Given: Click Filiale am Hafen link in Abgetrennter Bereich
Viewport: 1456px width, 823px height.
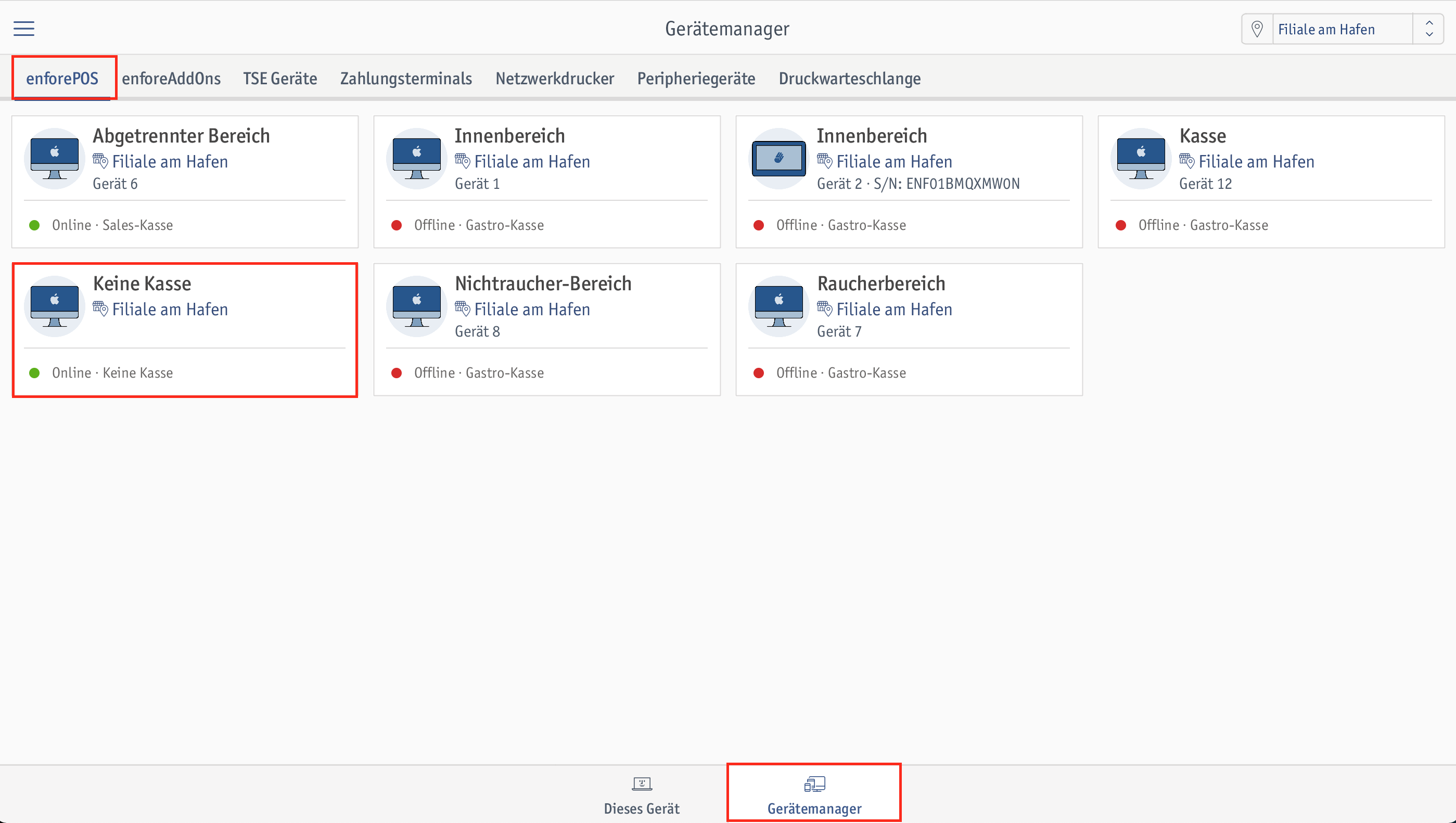Looking at the screenshot, I should (x=170, y=162).
